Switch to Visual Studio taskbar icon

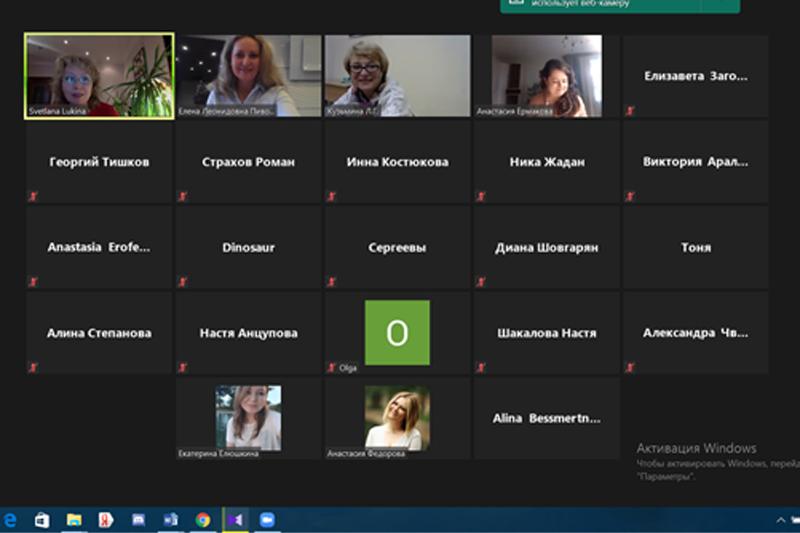click(235, 520)
